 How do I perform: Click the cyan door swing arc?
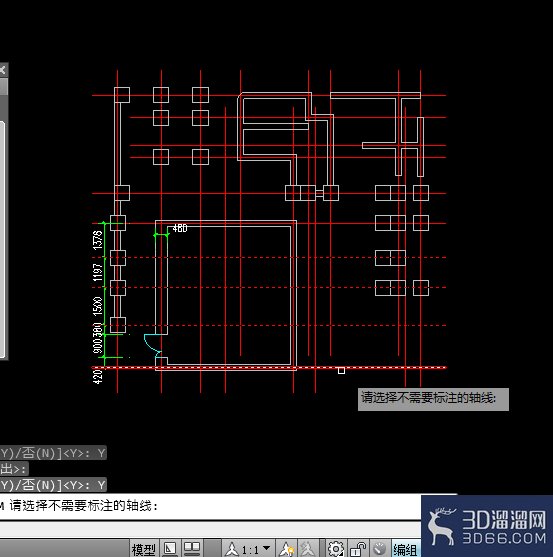(151, 344)
